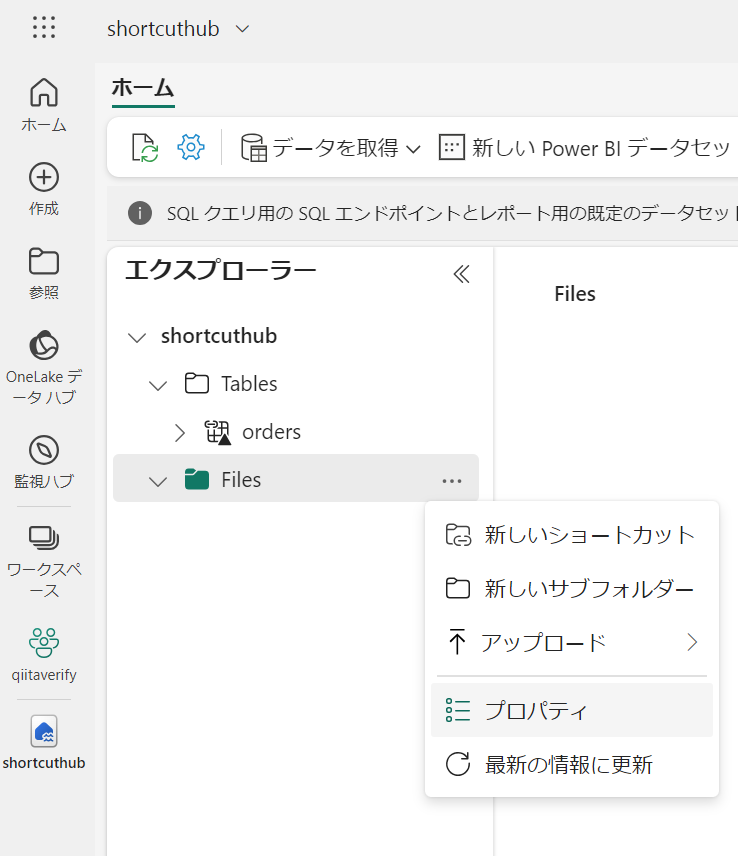The width and height of the screenshot is (738, 856).
Task: Open the app launcher dots grid
Action: 44,27
